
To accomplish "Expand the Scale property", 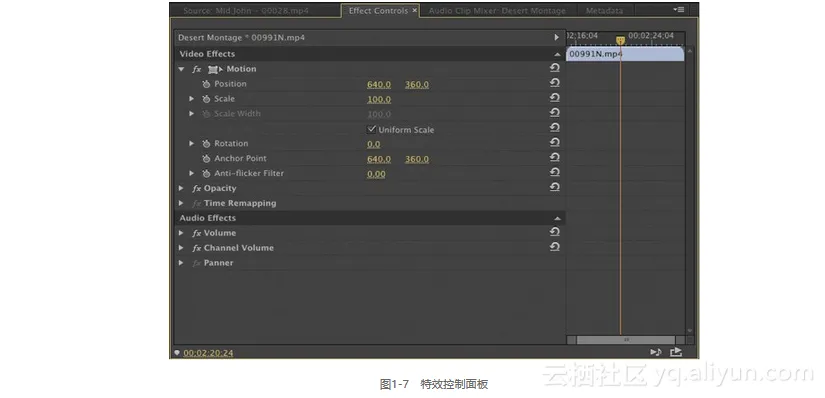I will tap(192, 99).
